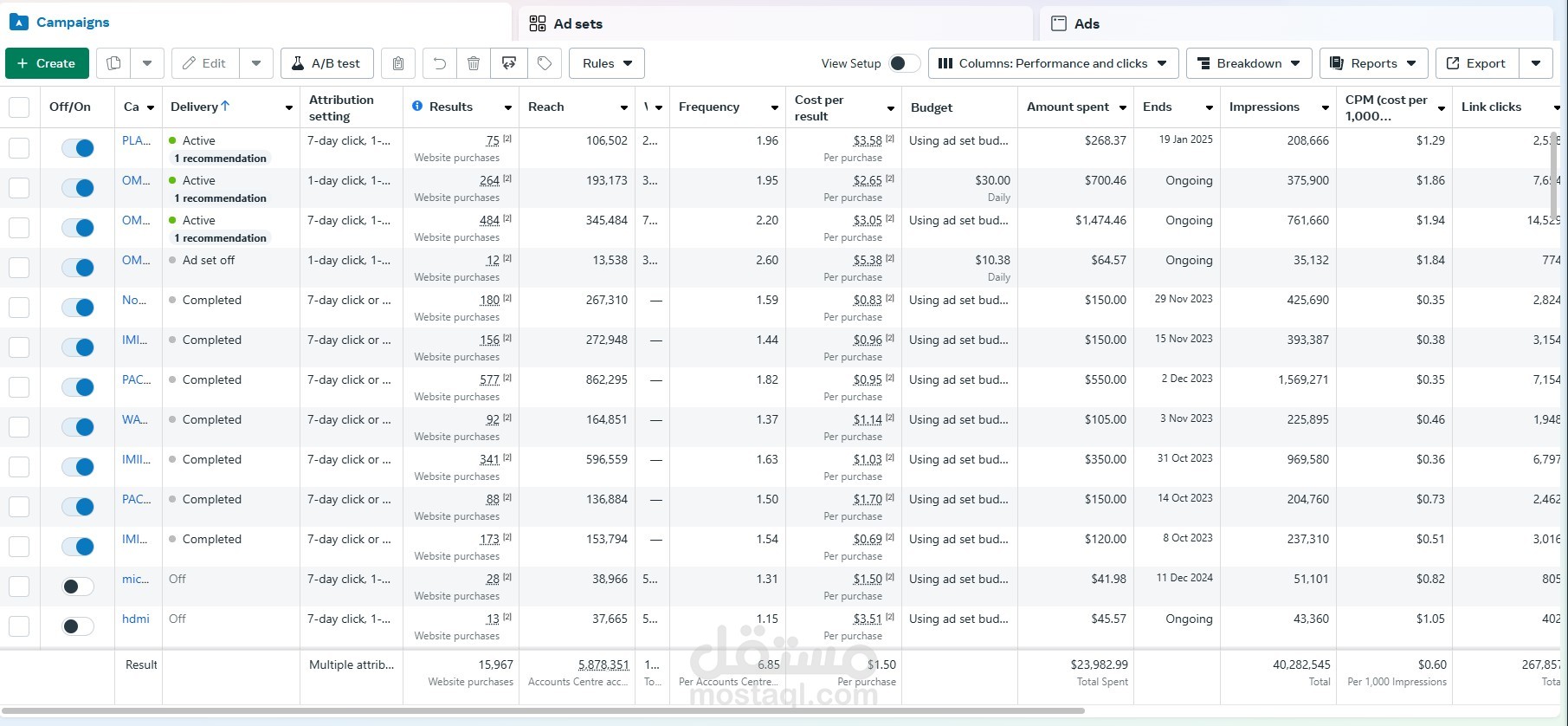
Task: Click the green Create button
Action: [47, 63]
